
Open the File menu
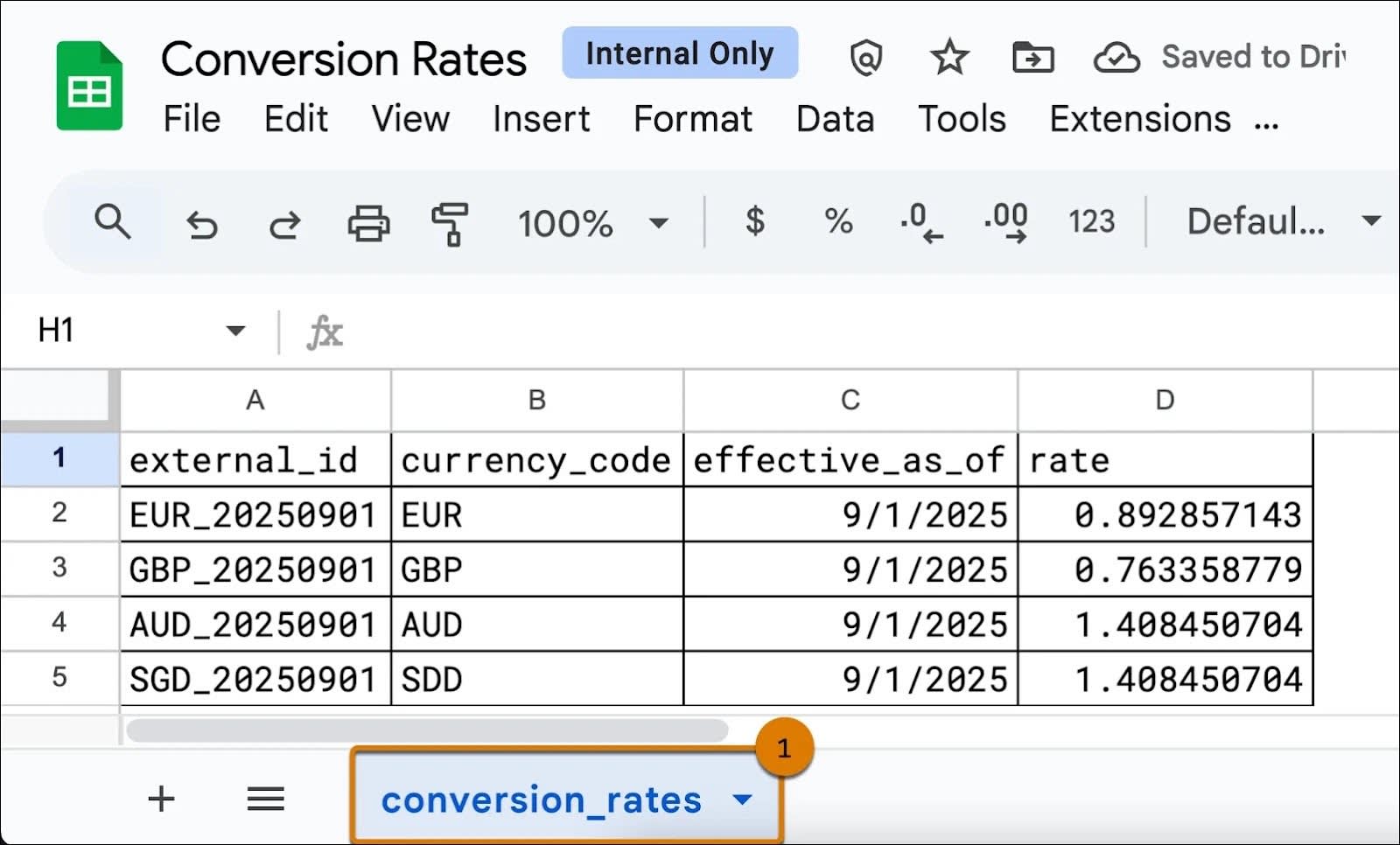click(192, 119)
